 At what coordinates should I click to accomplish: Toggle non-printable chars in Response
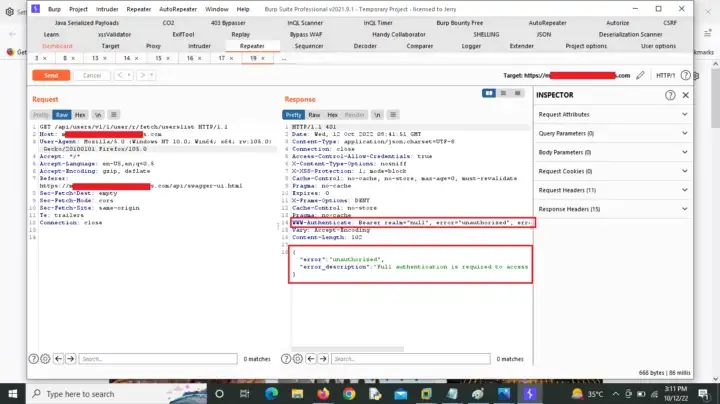[377, 115]
